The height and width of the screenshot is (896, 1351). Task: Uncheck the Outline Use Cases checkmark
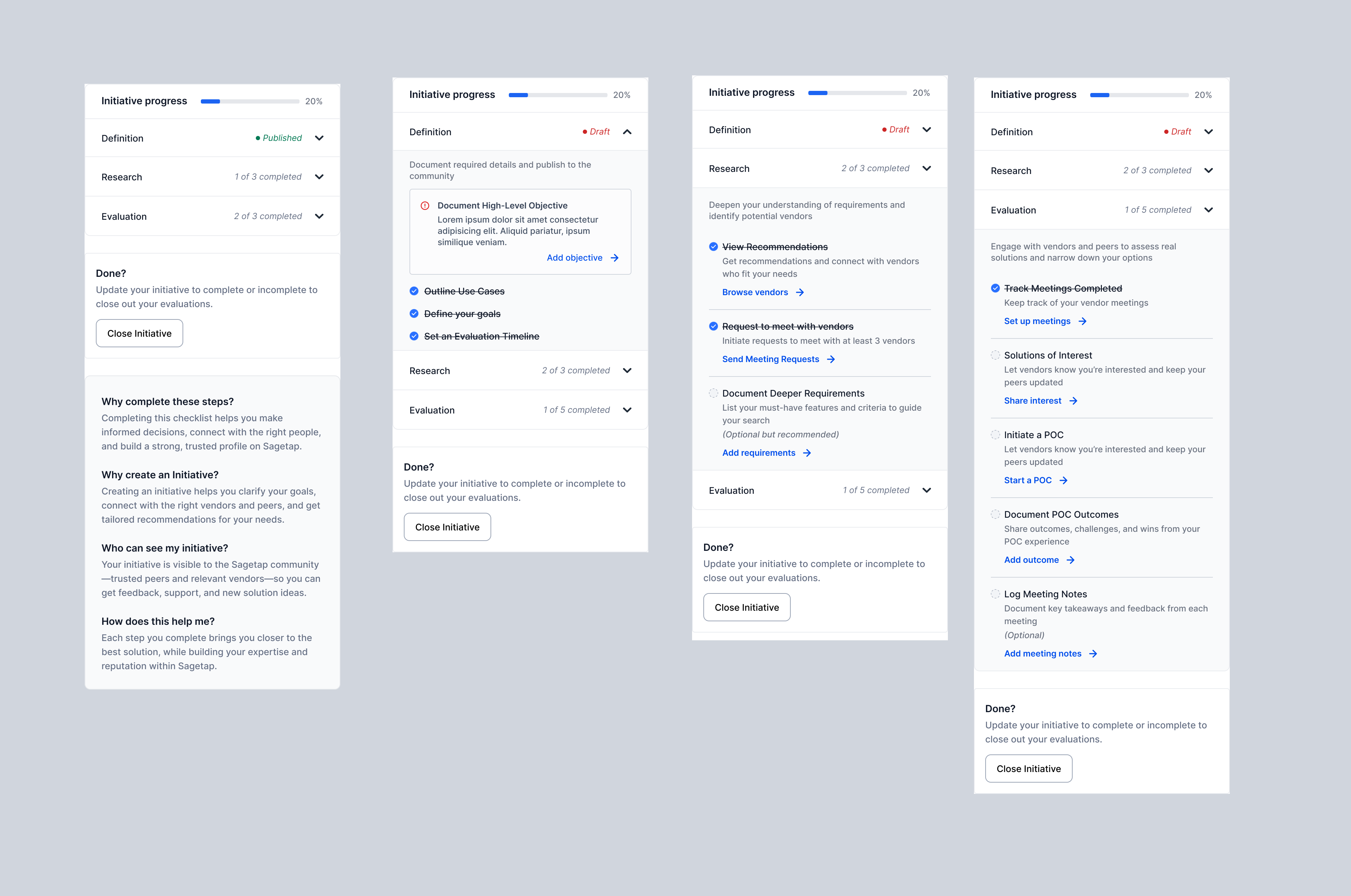click(414, 291)
